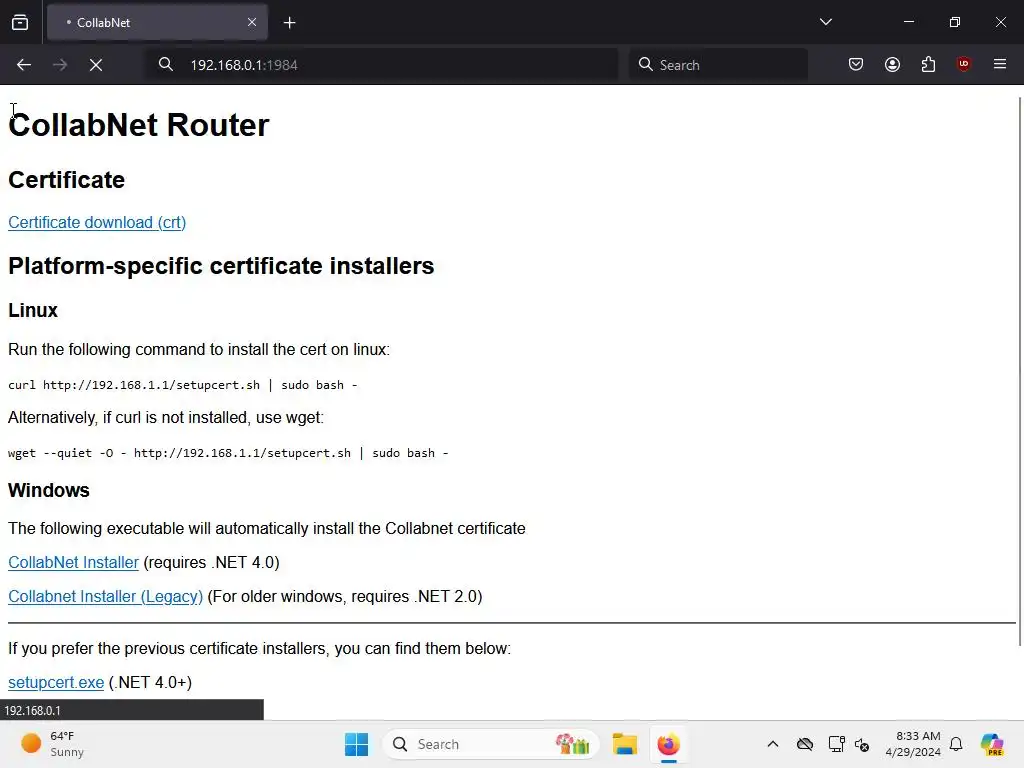Open the notifications bell icon
The image size is (1024, 768).
[x=956, y=744]
